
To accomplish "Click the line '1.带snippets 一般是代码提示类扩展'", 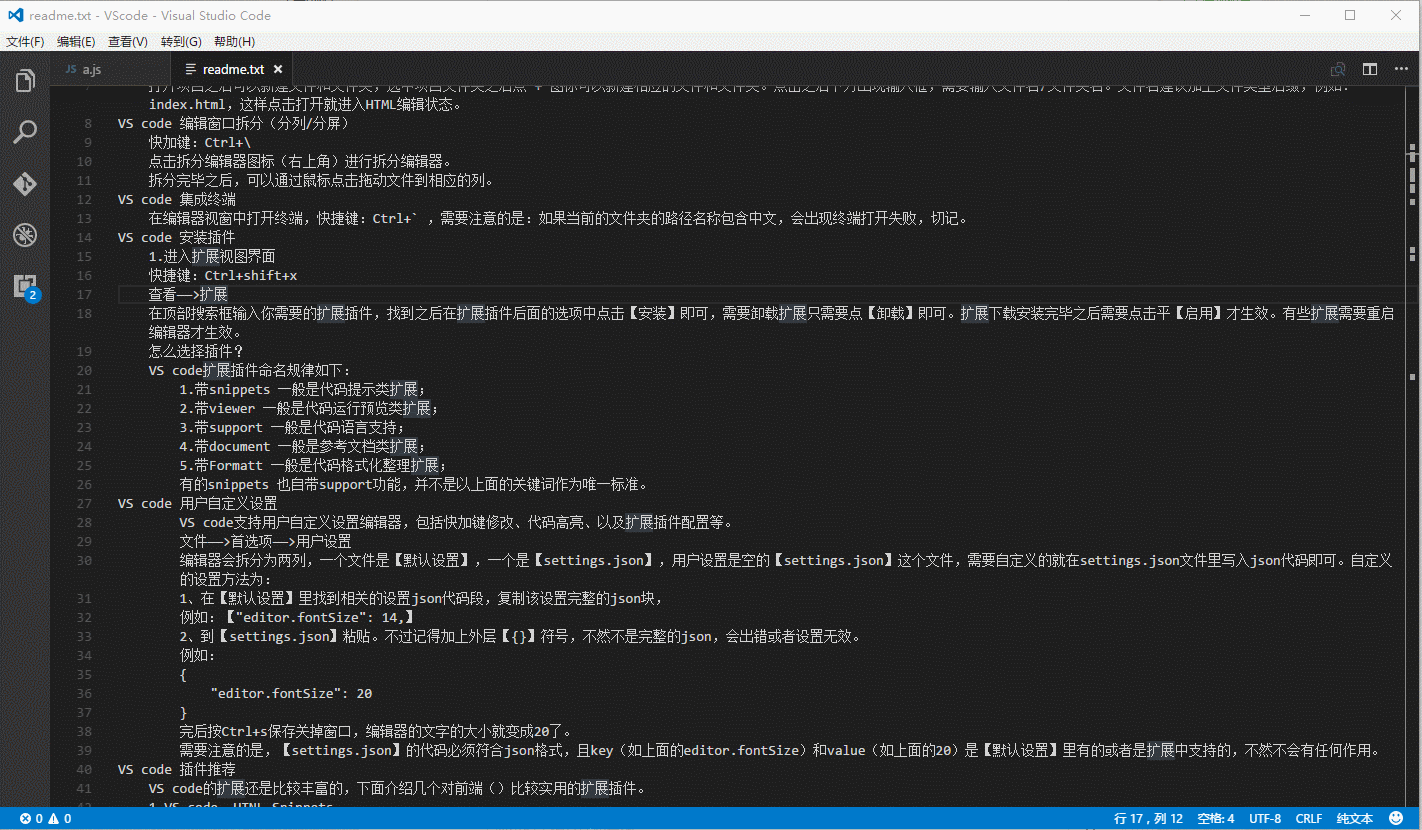I will (x=303, y=390).
